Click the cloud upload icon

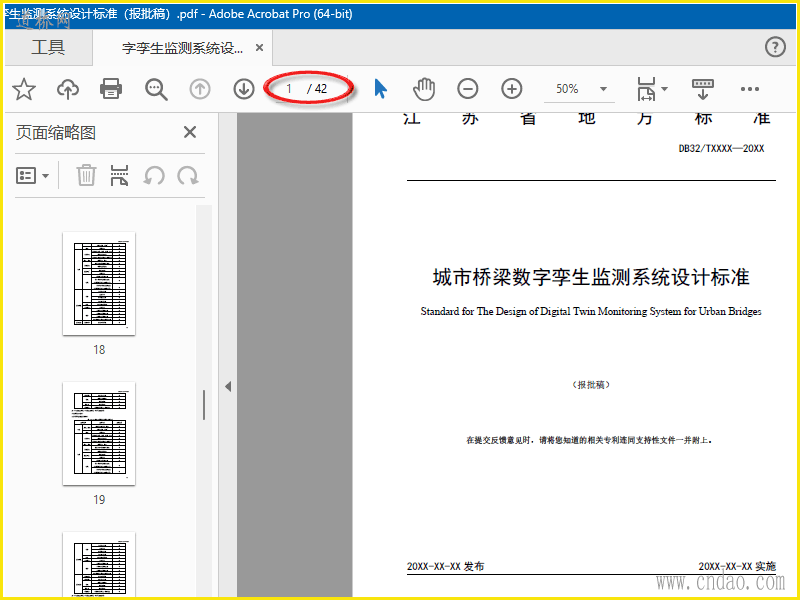tap(67, 89)
